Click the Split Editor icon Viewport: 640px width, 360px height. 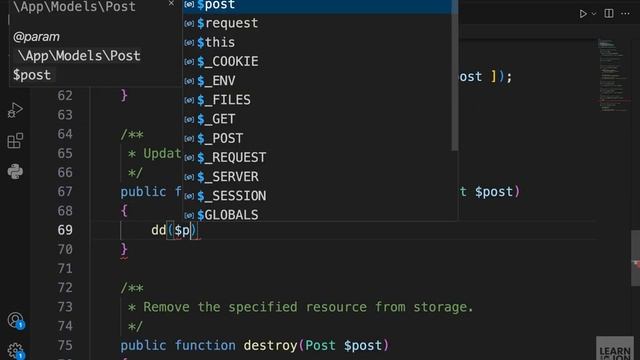[609, 13]
